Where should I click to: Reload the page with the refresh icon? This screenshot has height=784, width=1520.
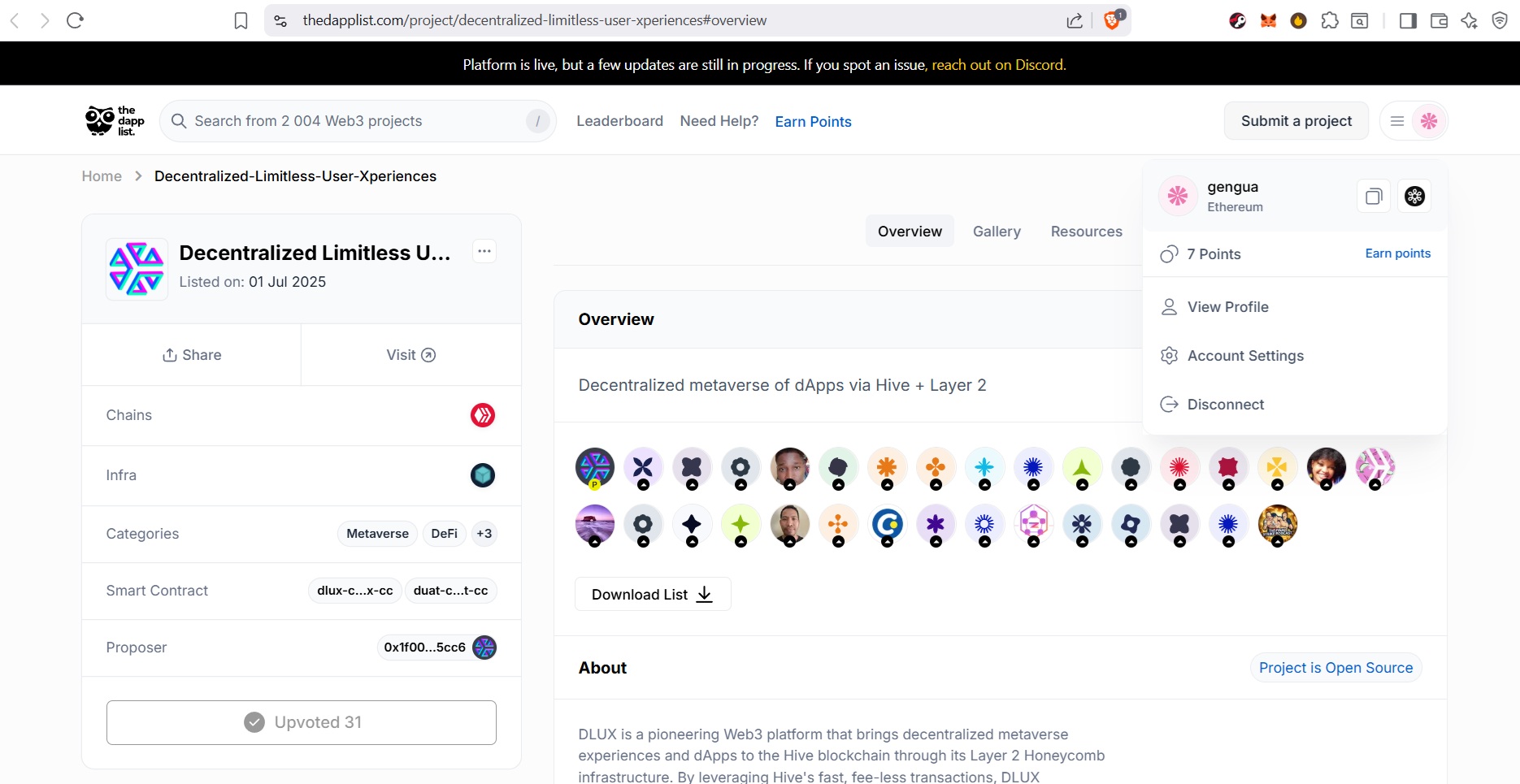click(76, 20)
